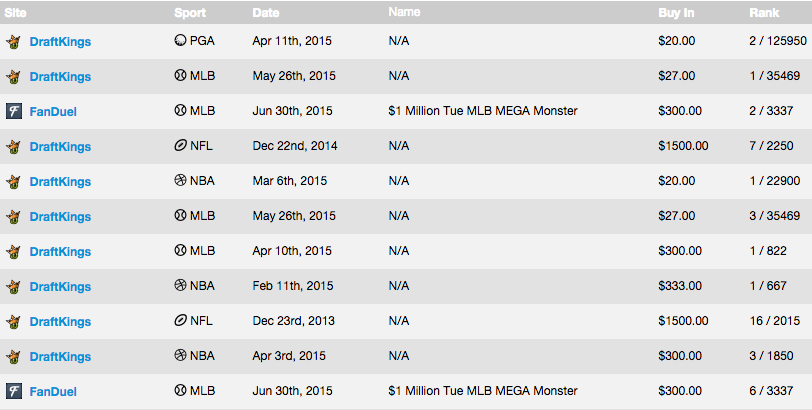Click the DraftKings crown icon in PGA row
Screen dimensions: 812x410
point(13,42)
